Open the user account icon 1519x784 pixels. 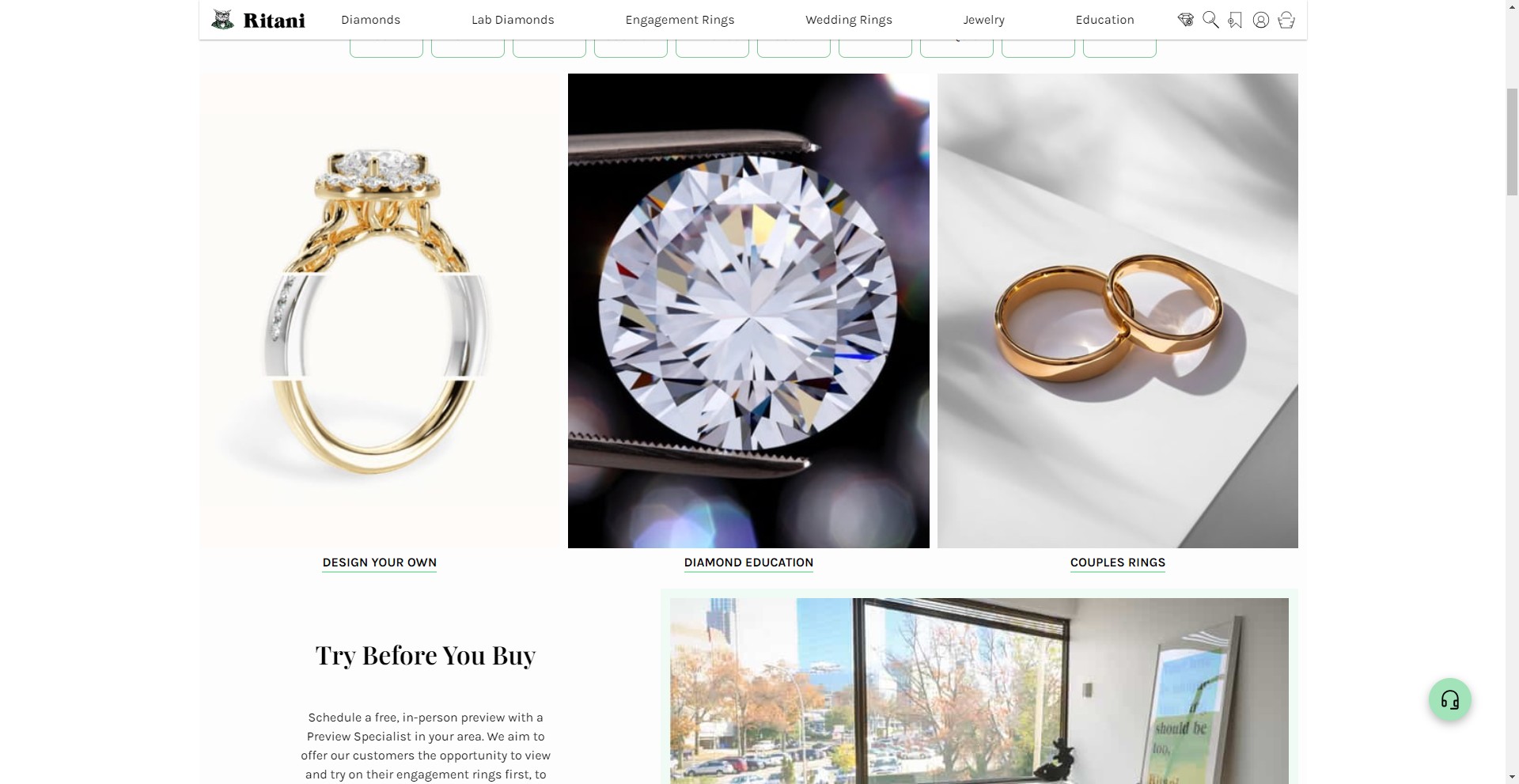pos(1261,20)
